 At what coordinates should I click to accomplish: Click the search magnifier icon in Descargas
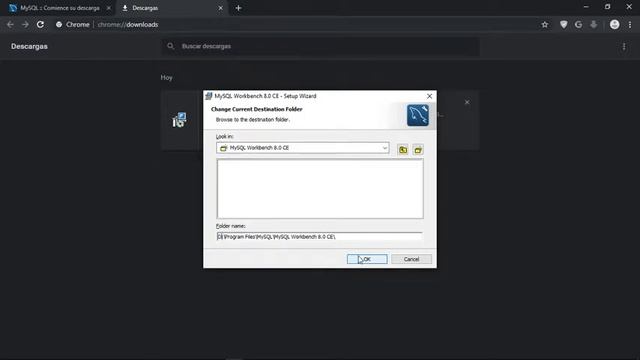pos(171,46)
